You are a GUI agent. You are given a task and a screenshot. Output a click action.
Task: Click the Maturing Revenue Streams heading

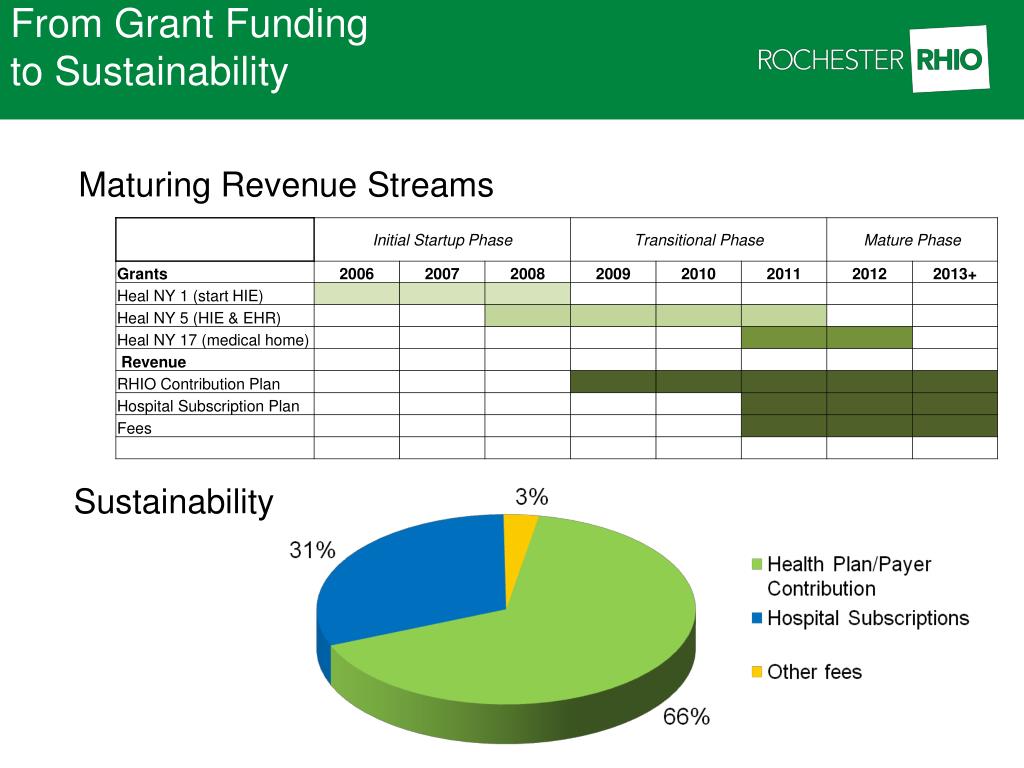click(x=286, y=185)
